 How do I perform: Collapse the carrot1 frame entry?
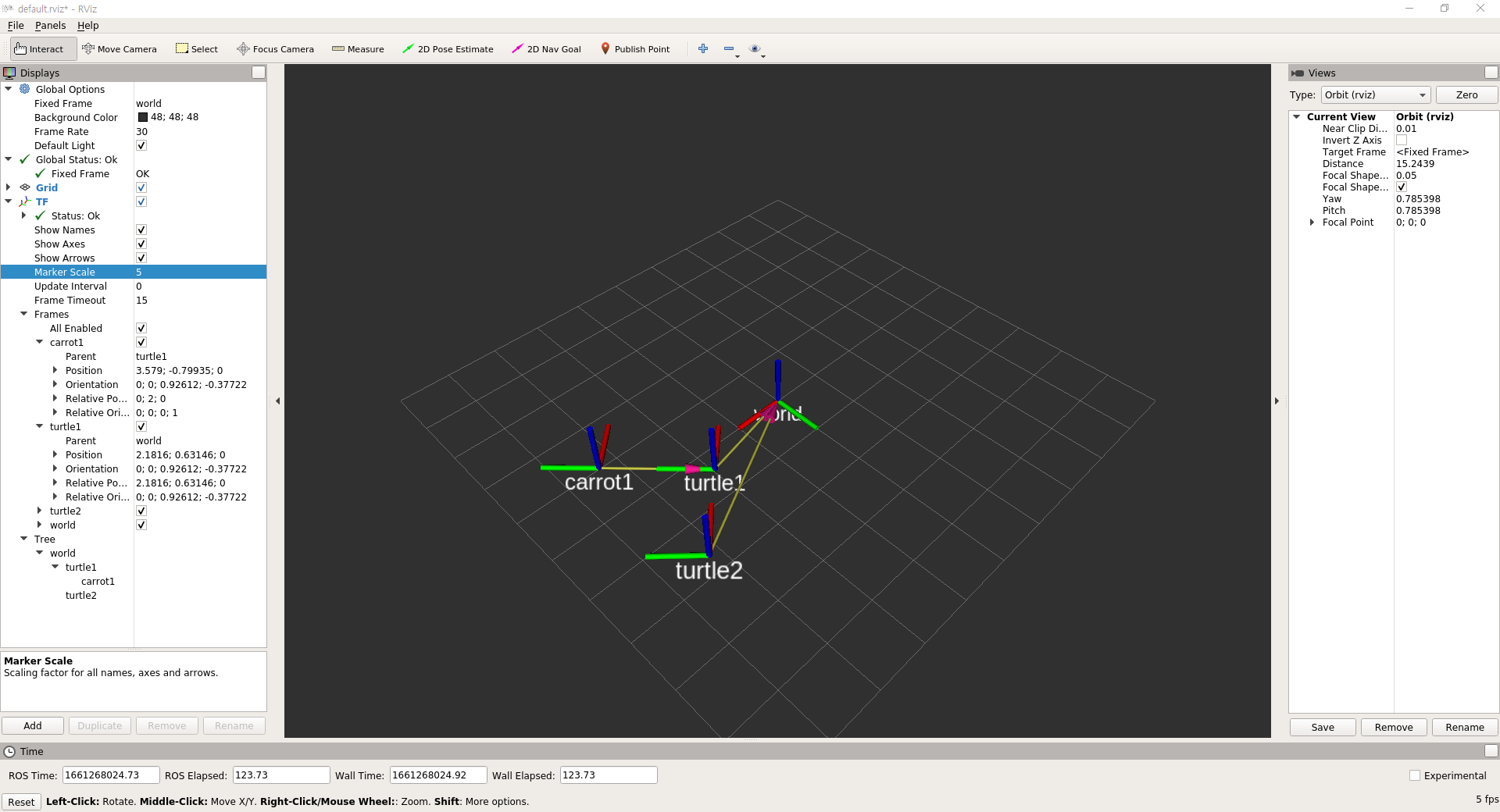click(40, 342)
